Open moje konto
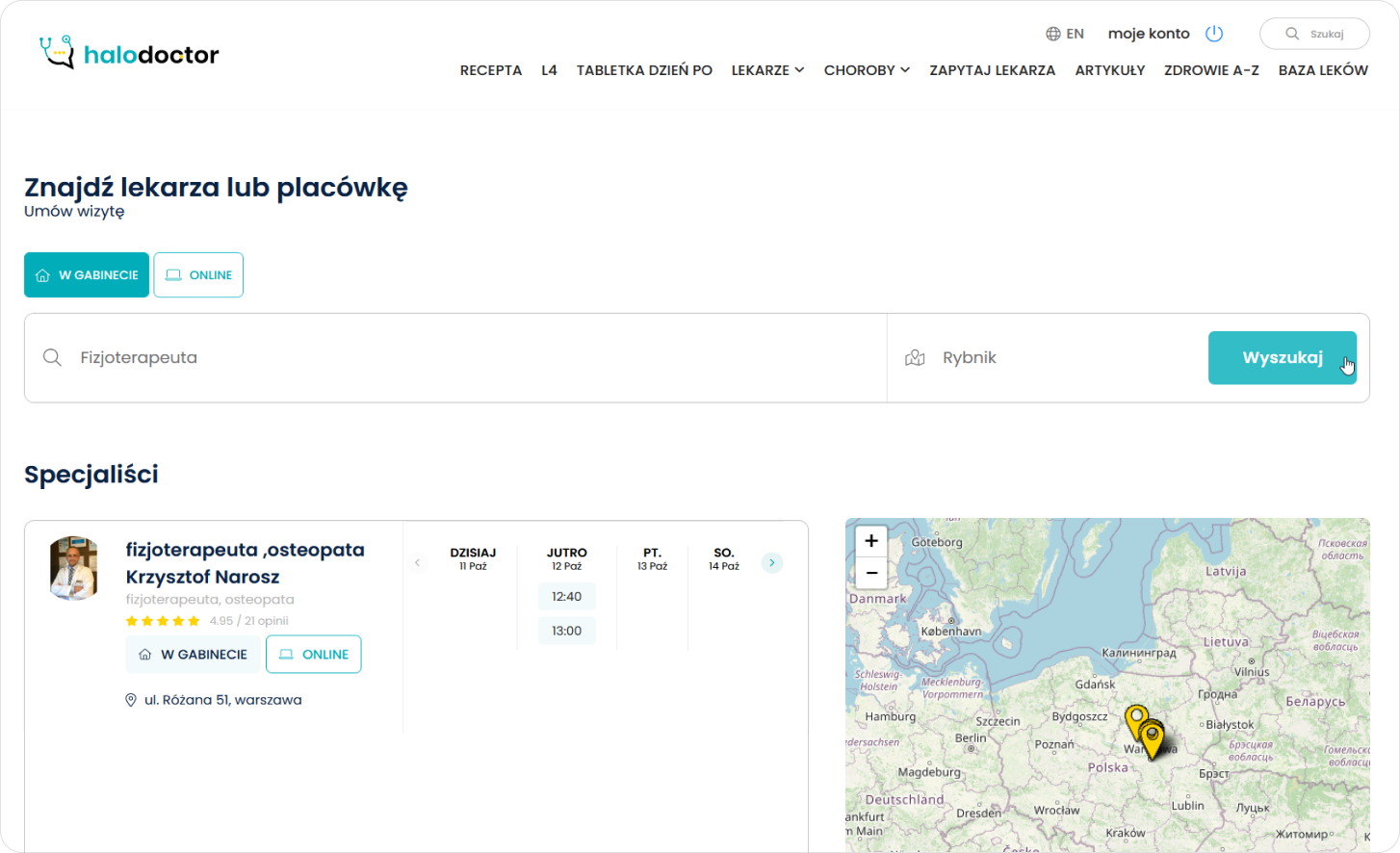Viewport: 1400px width, 853px height. 1149,34
